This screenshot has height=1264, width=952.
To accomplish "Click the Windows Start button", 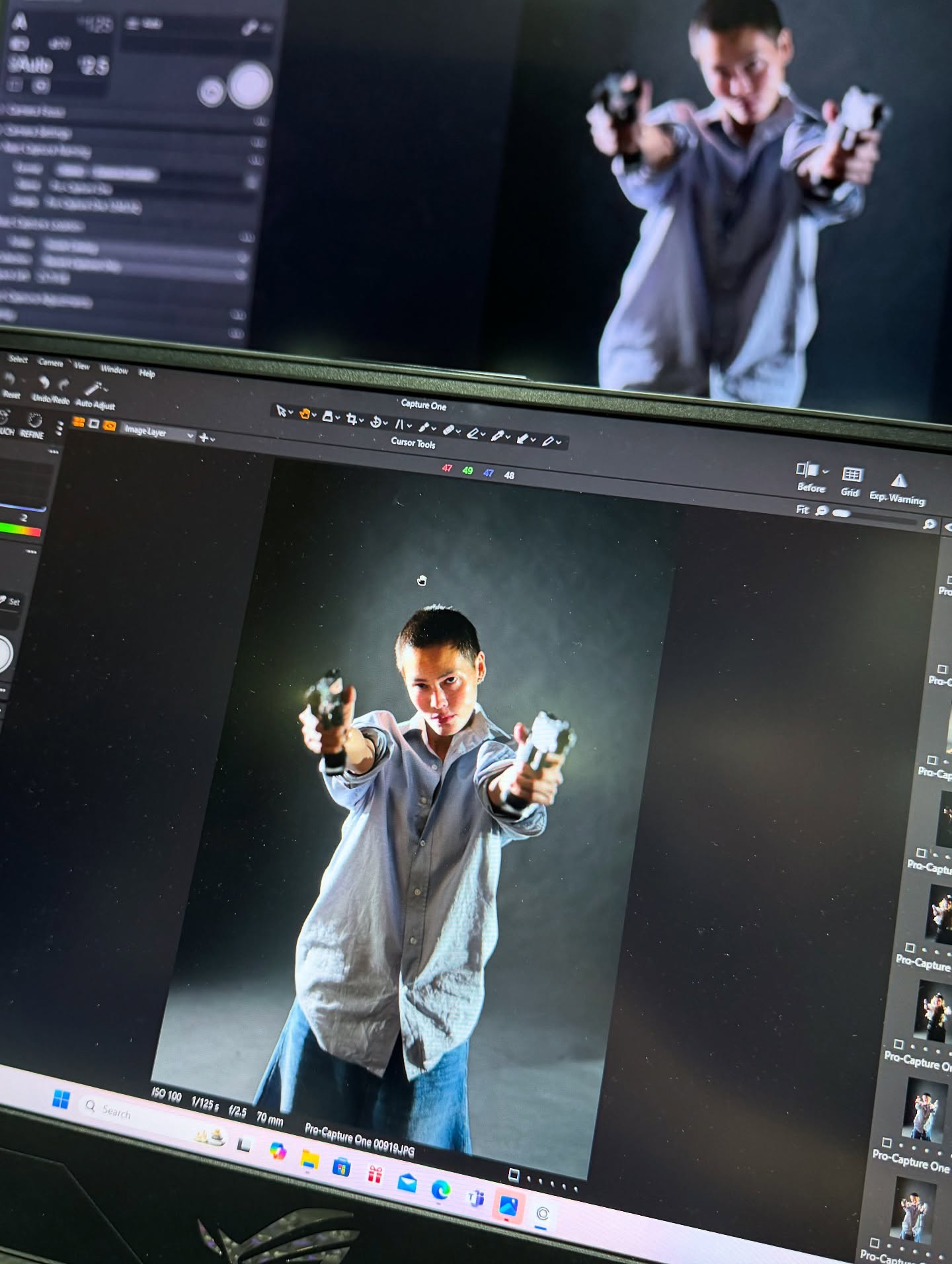I will pos(61,1099).
